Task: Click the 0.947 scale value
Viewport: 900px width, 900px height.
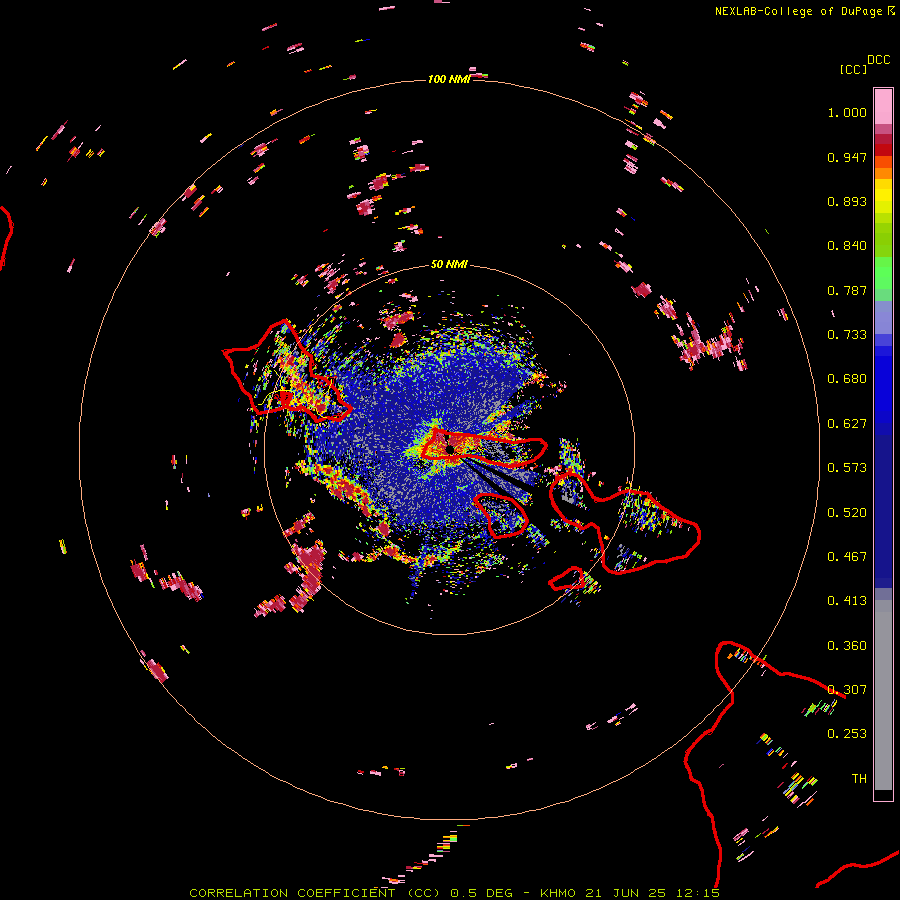Action: [847, 157]
